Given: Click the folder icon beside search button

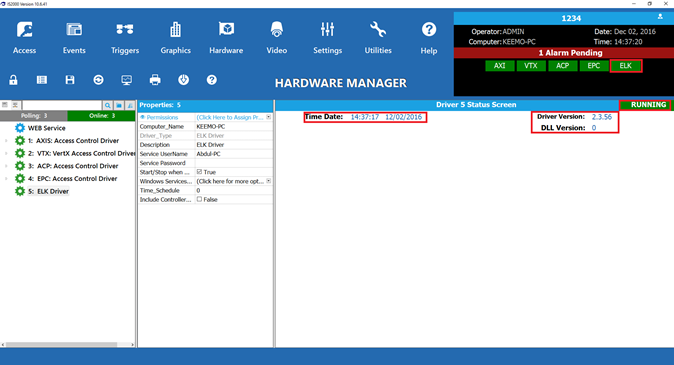Looking at the screenshot, I should 119,105.
